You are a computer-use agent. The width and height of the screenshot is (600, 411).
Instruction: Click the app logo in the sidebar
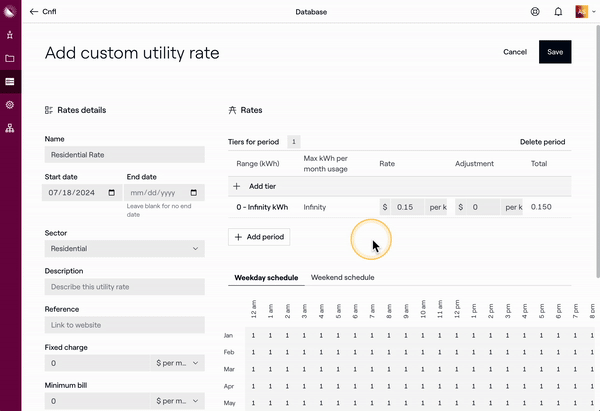point(10,11)
